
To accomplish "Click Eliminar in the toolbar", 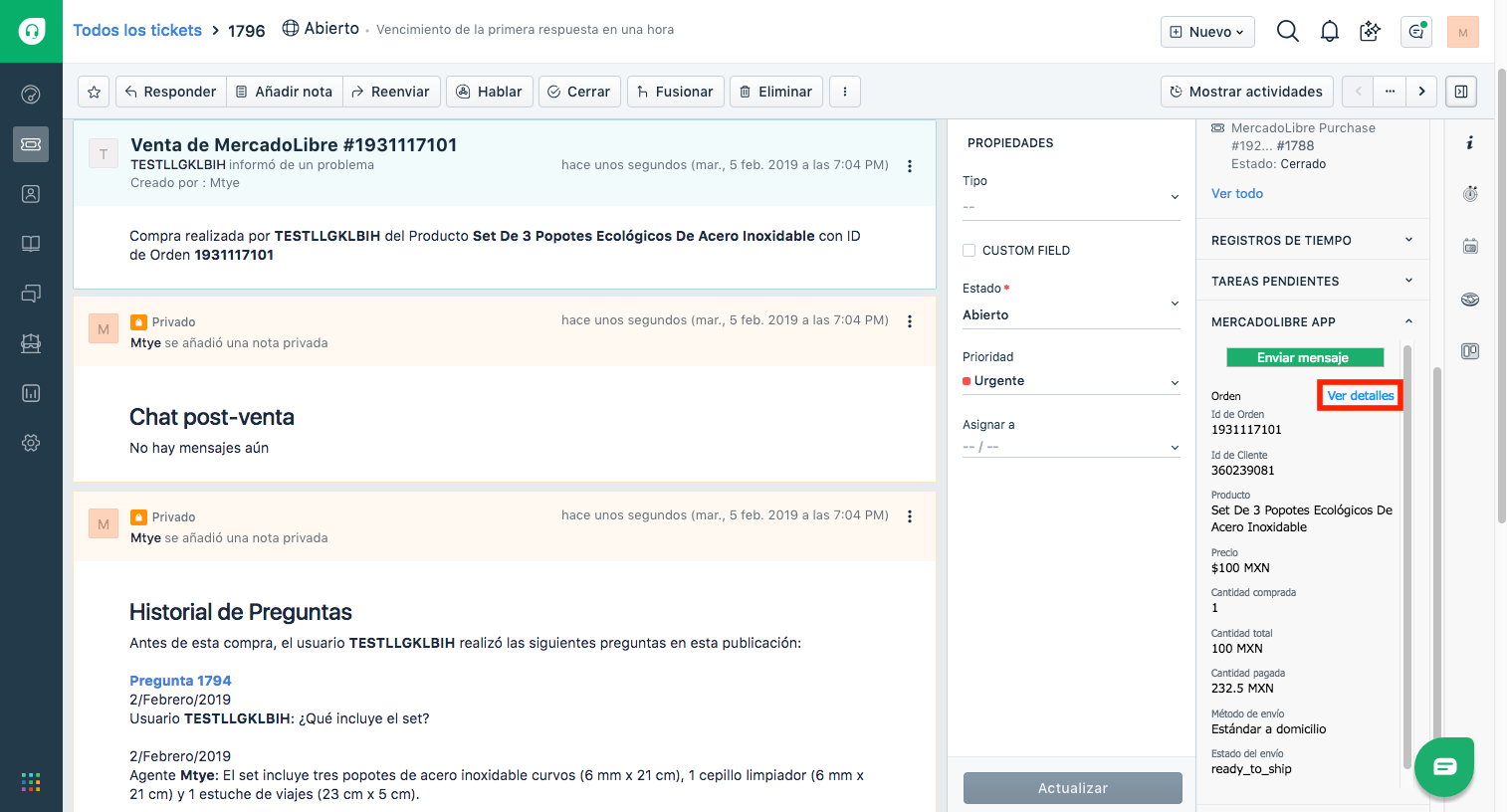I will coord(776,92).
